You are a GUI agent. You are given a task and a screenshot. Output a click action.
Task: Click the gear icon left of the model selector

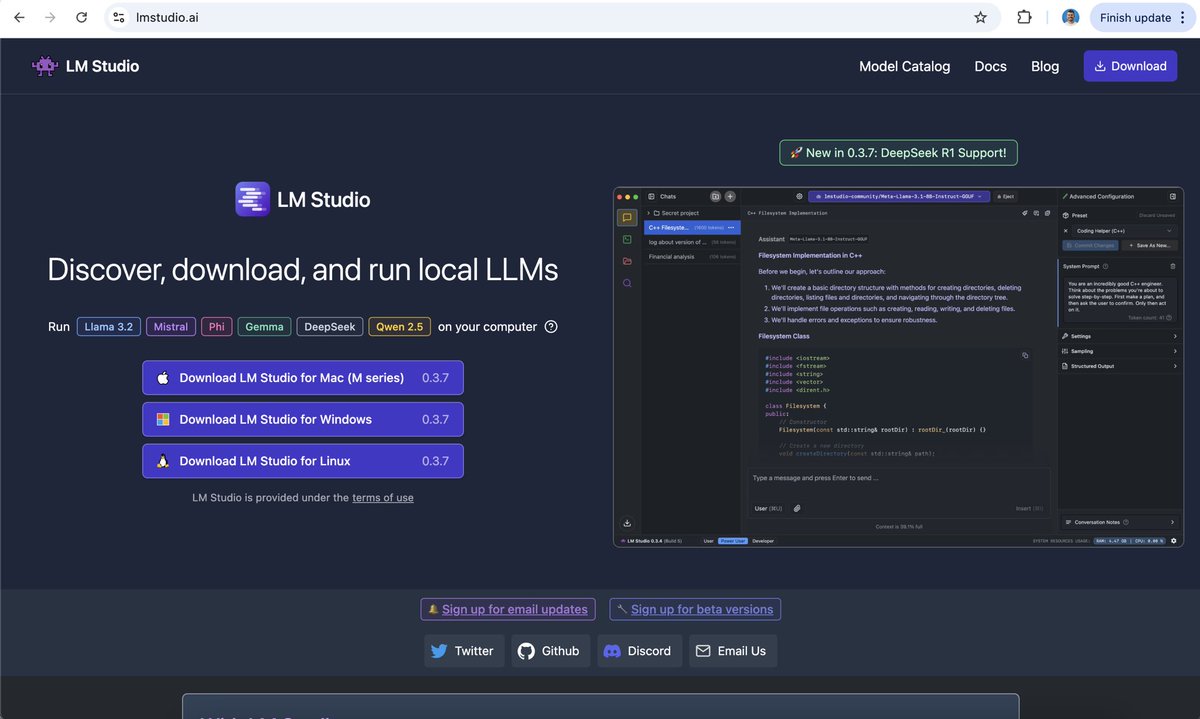[x=799, y=197]
